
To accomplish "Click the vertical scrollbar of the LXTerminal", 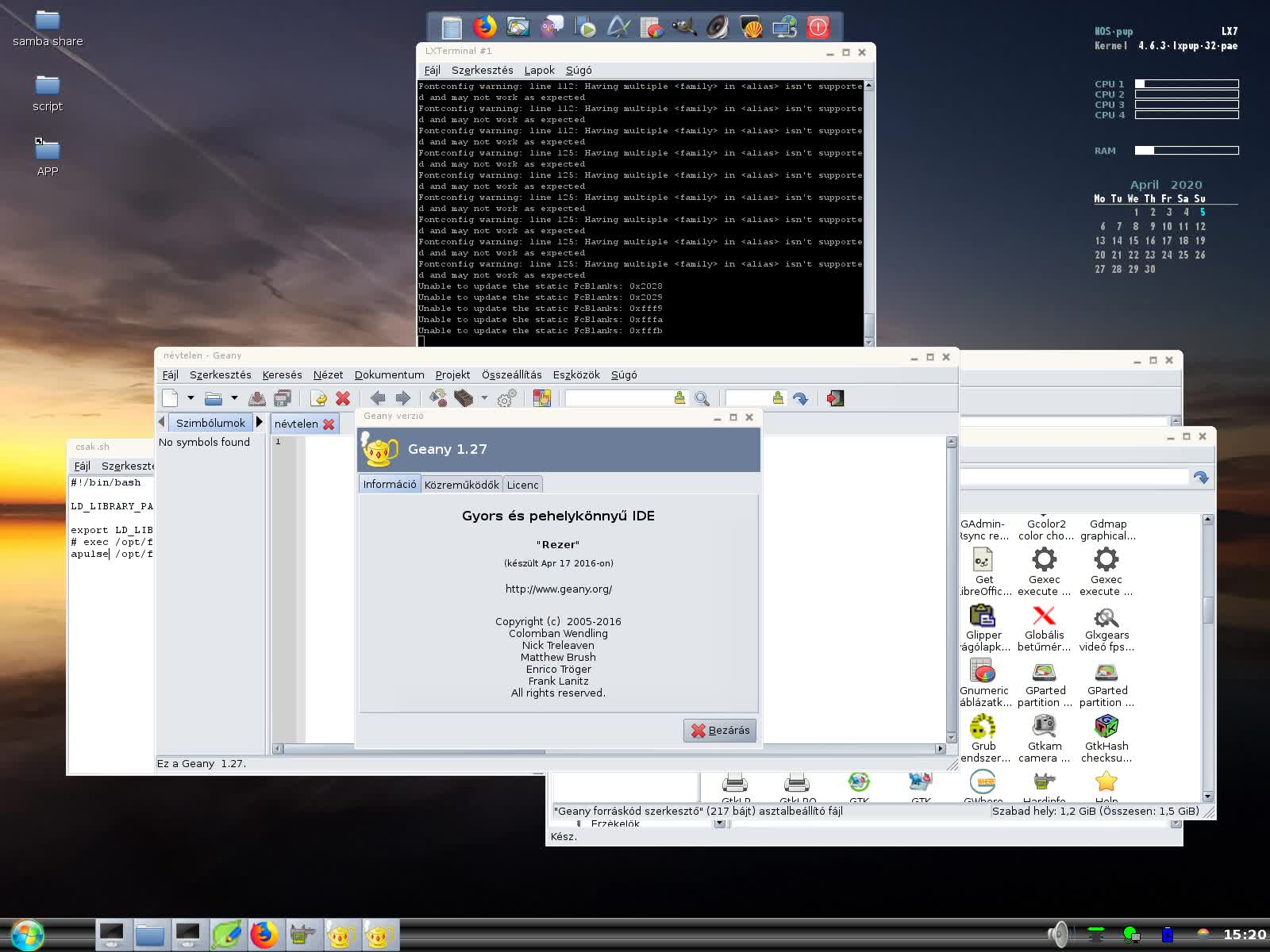I will click(x=868, y=213).
